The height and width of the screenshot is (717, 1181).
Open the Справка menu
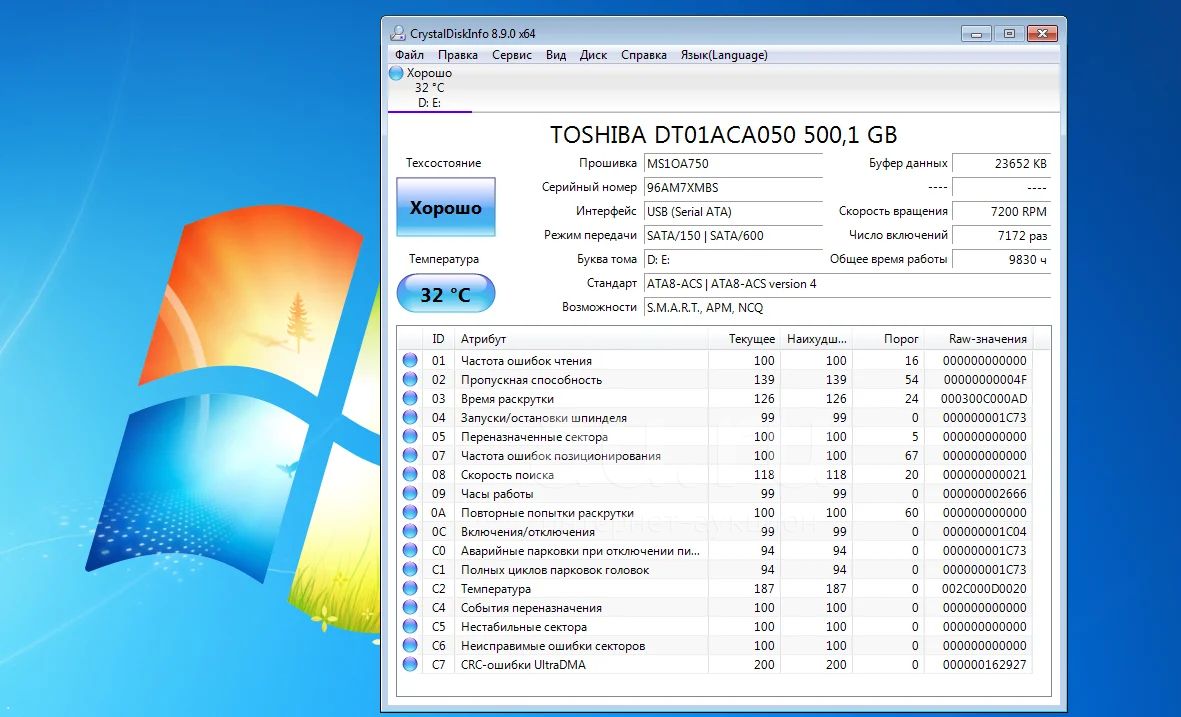coord(644,55)
